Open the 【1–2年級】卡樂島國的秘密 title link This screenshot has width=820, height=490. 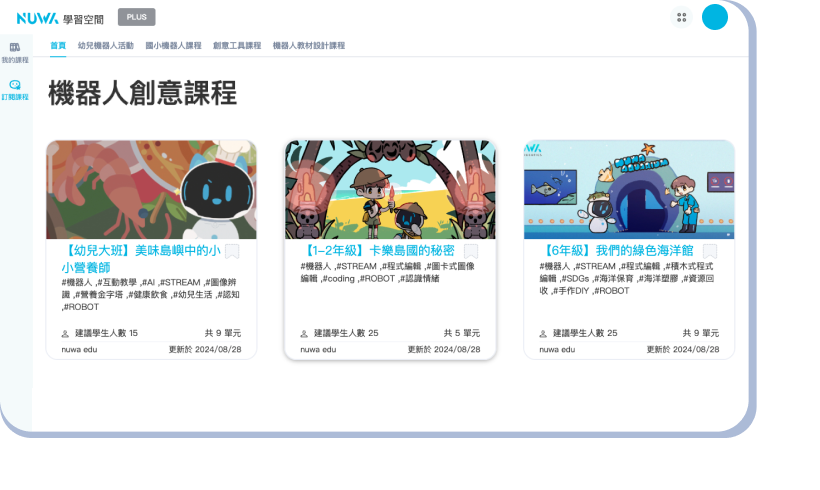coord(378,251)
